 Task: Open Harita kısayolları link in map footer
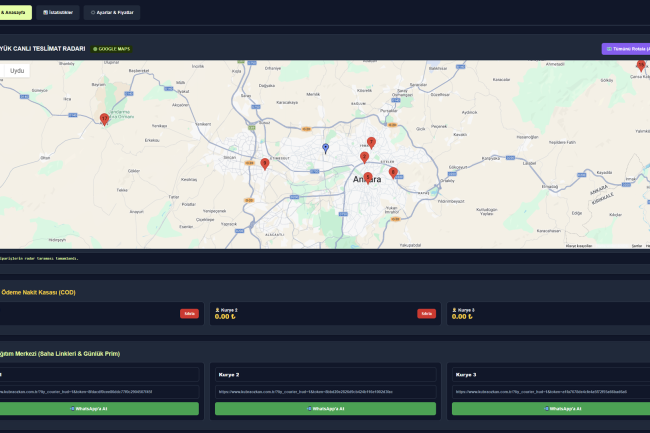click(579, 246)
